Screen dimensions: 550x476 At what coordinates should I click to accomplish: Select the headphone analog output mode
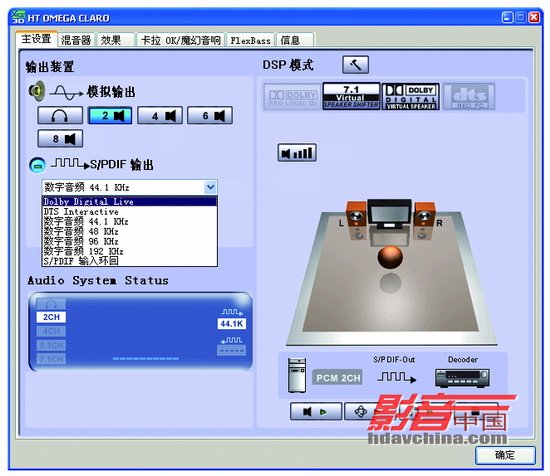60,115
